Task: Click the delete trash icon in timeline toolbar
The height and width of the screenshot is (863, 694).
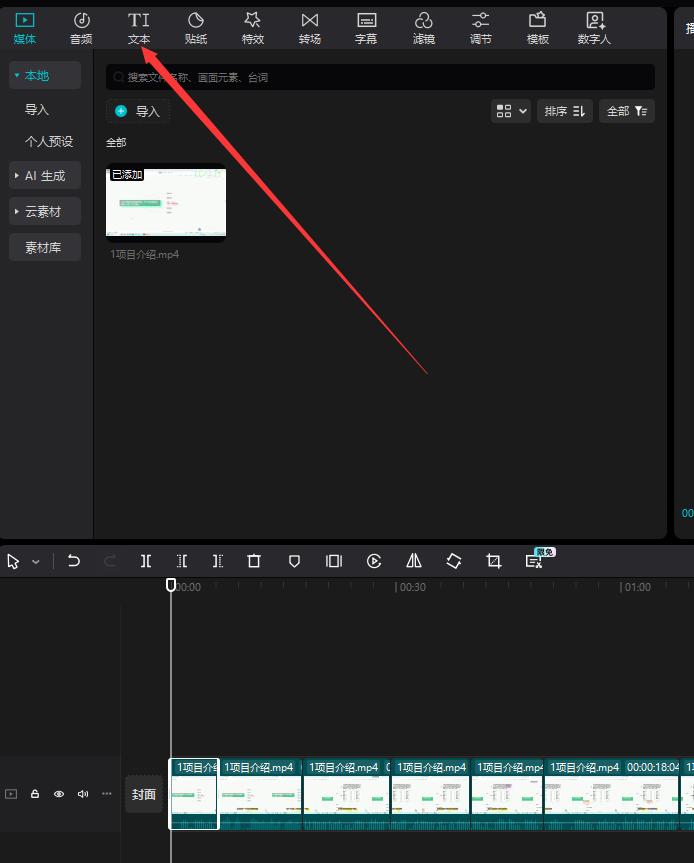Action: pyautogui.click(x=254, y=562)
